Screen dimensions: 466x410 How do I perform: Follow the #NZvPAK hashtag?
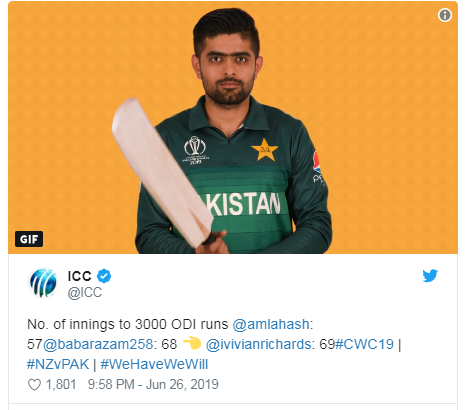58,364
